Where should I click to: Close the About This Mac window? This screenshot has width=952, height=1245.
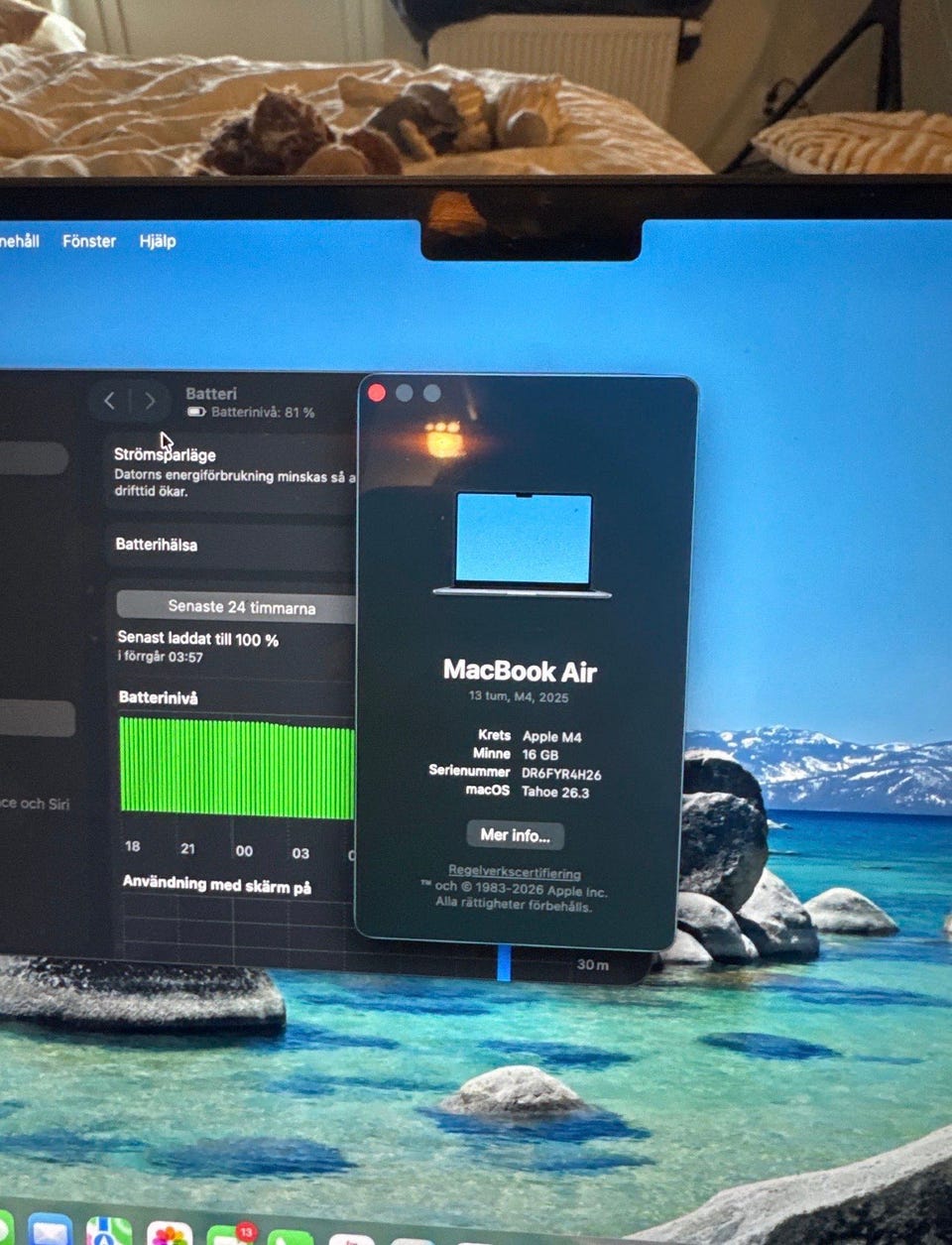pyautogui.click(x=377, y=393)
